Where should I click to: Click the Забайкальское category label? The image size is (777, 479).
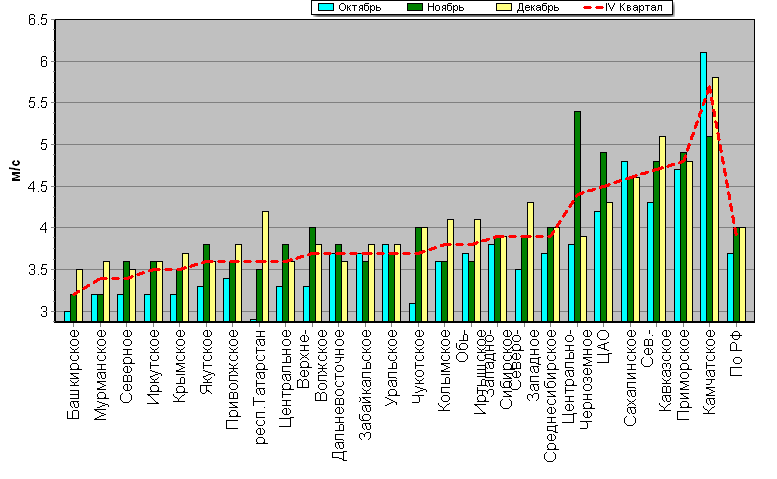(366, 384)
